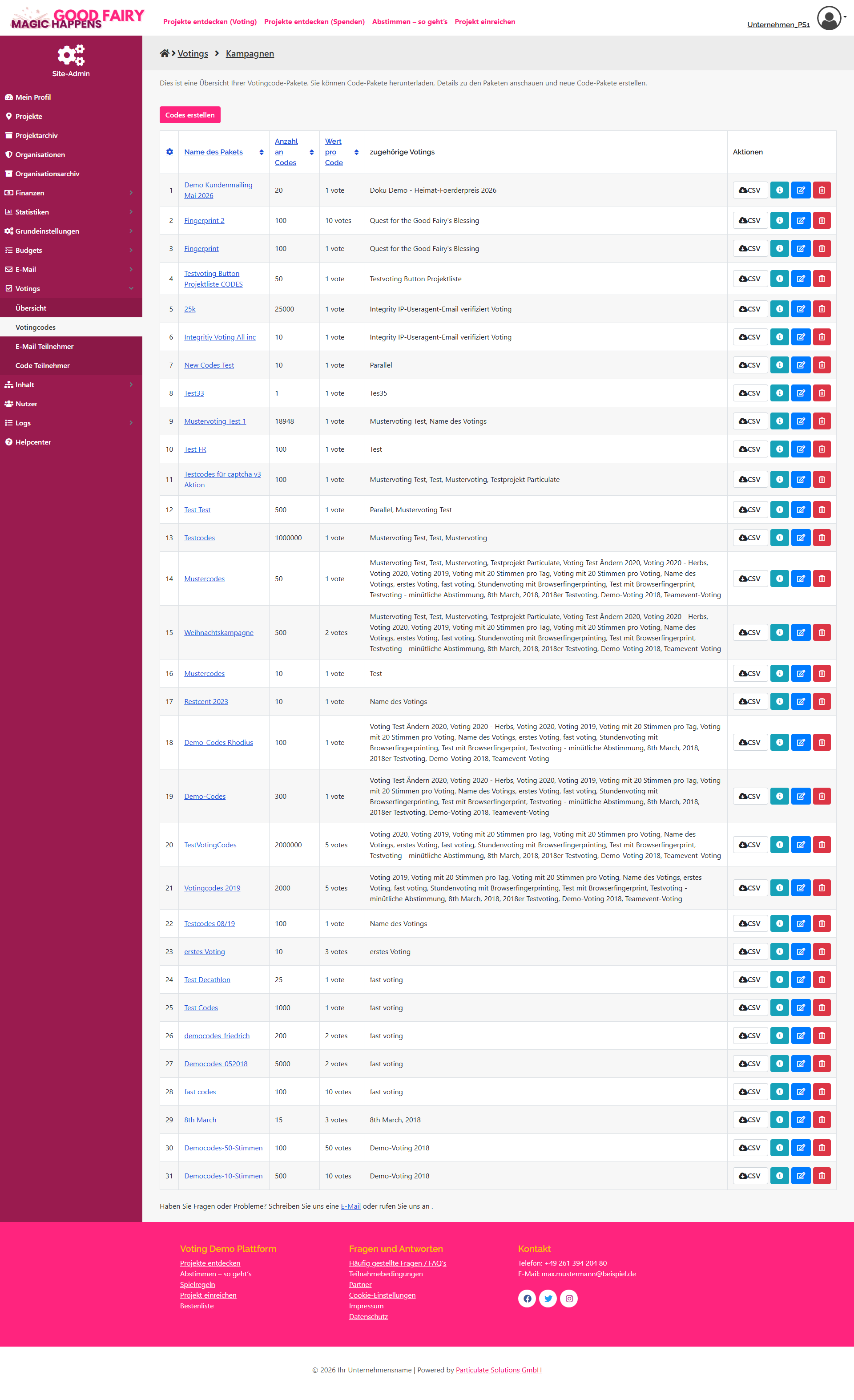Expand the Budgets sidebar menu
The height and width of the screenshot is (1400, 854).
point(71,250)
